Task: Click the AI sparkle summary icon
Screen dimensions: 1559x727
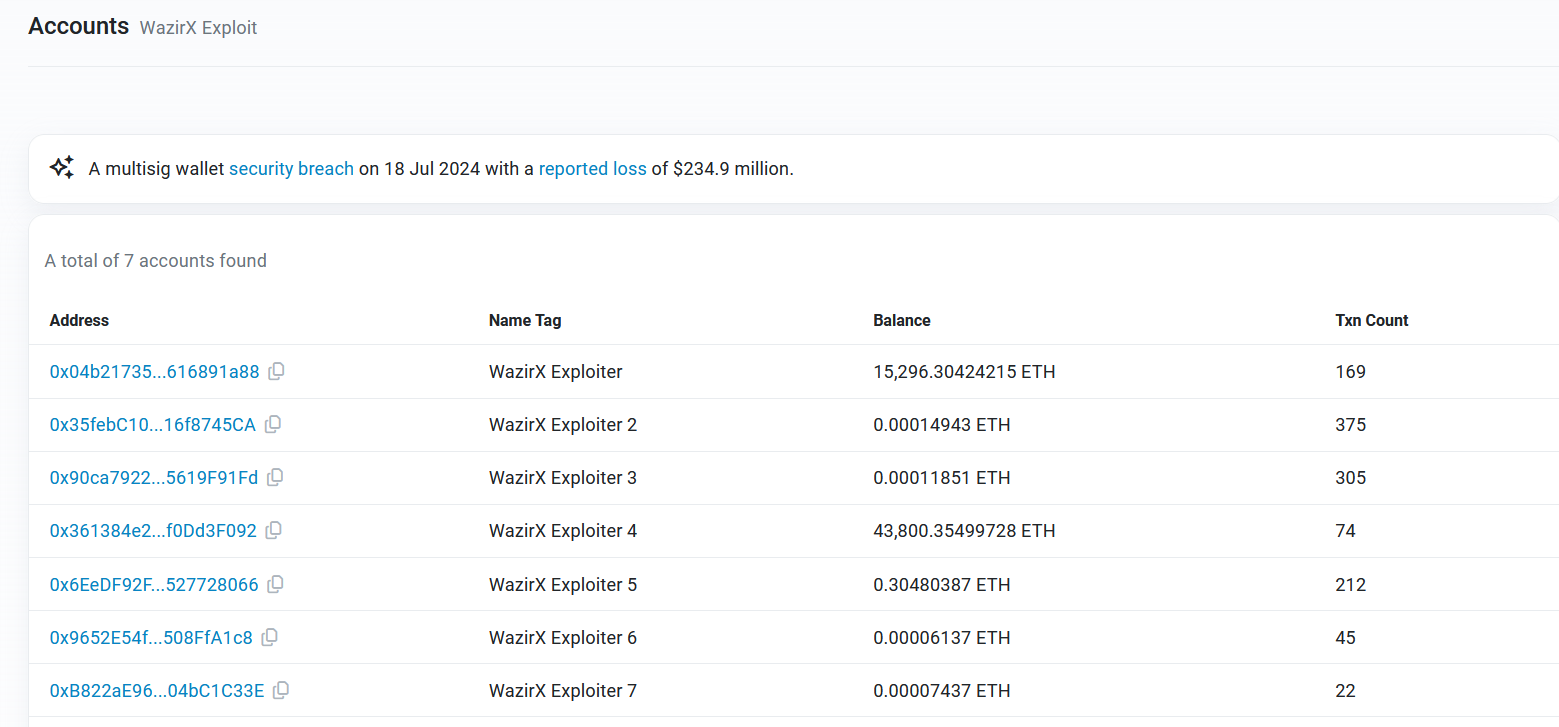Action: (62, 168)
